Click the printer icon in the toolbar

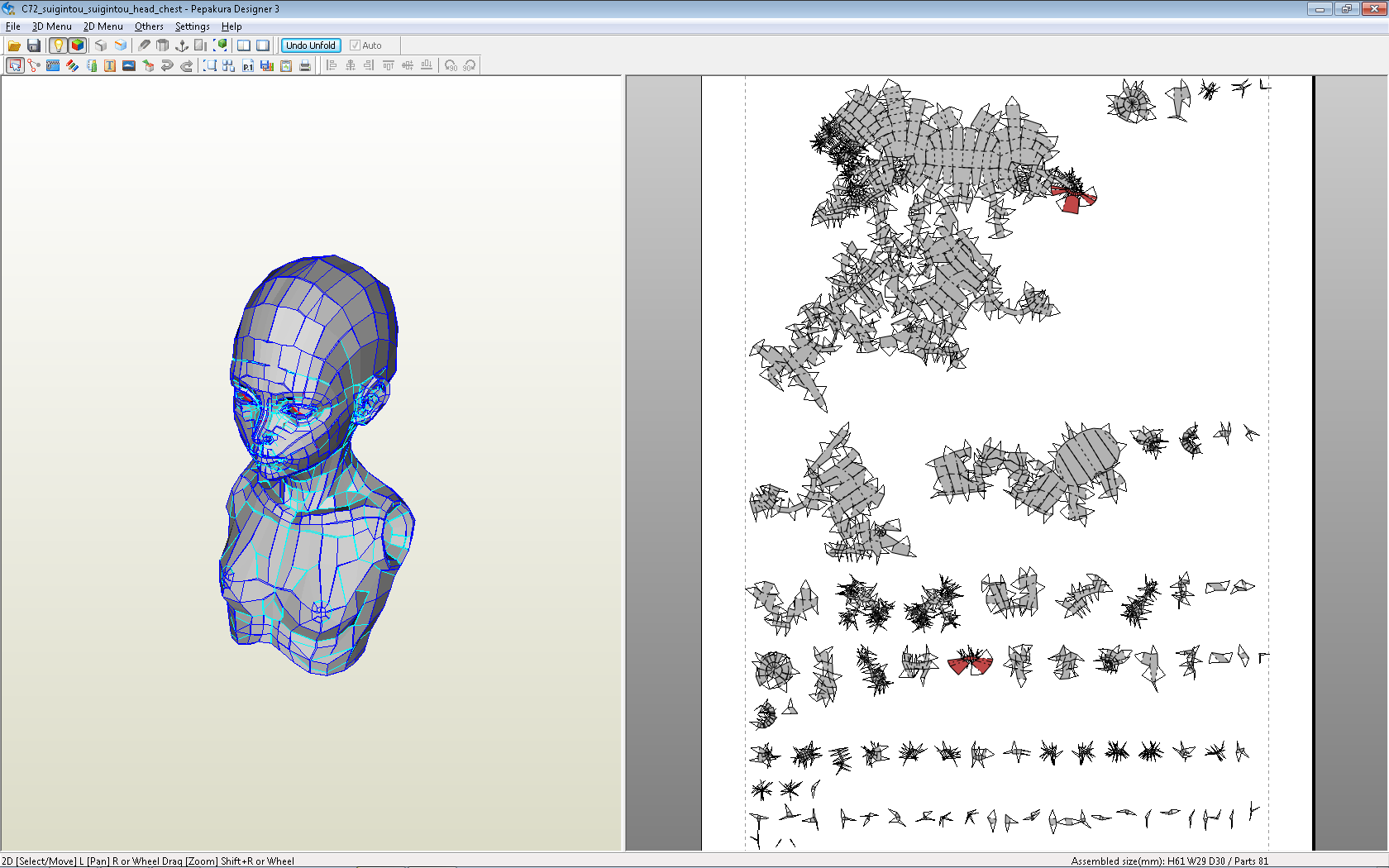(x=305, y=66)
